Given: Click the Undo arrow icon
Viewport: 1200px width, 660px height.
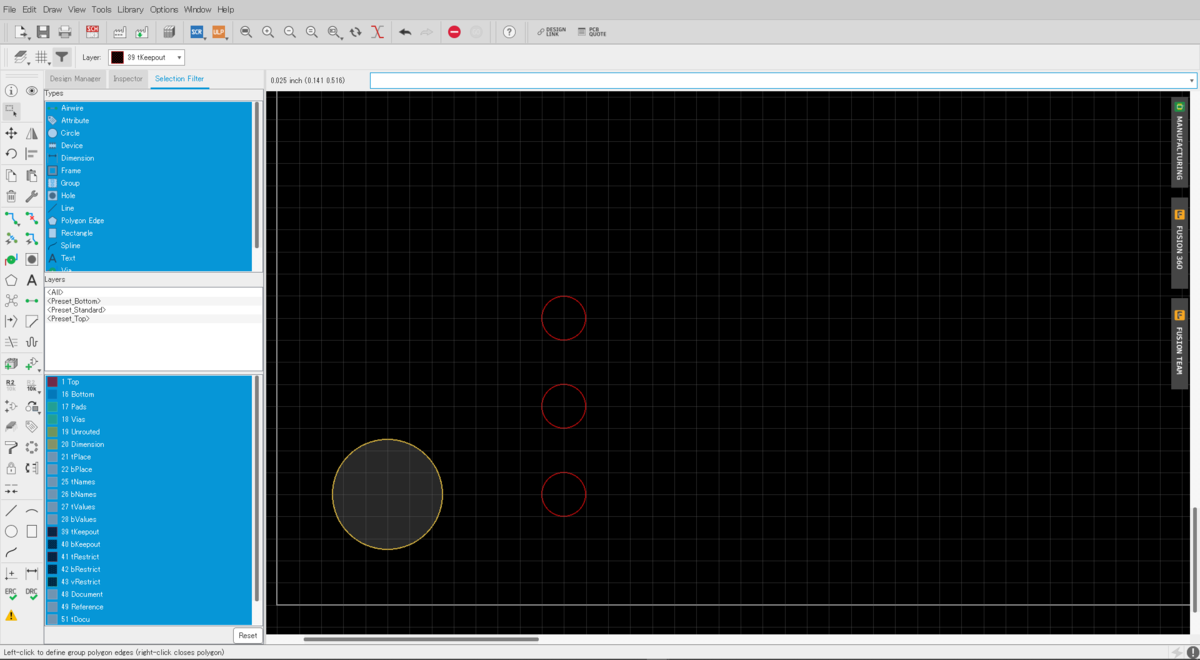Looking at the screenshot, I should point(405,32).
